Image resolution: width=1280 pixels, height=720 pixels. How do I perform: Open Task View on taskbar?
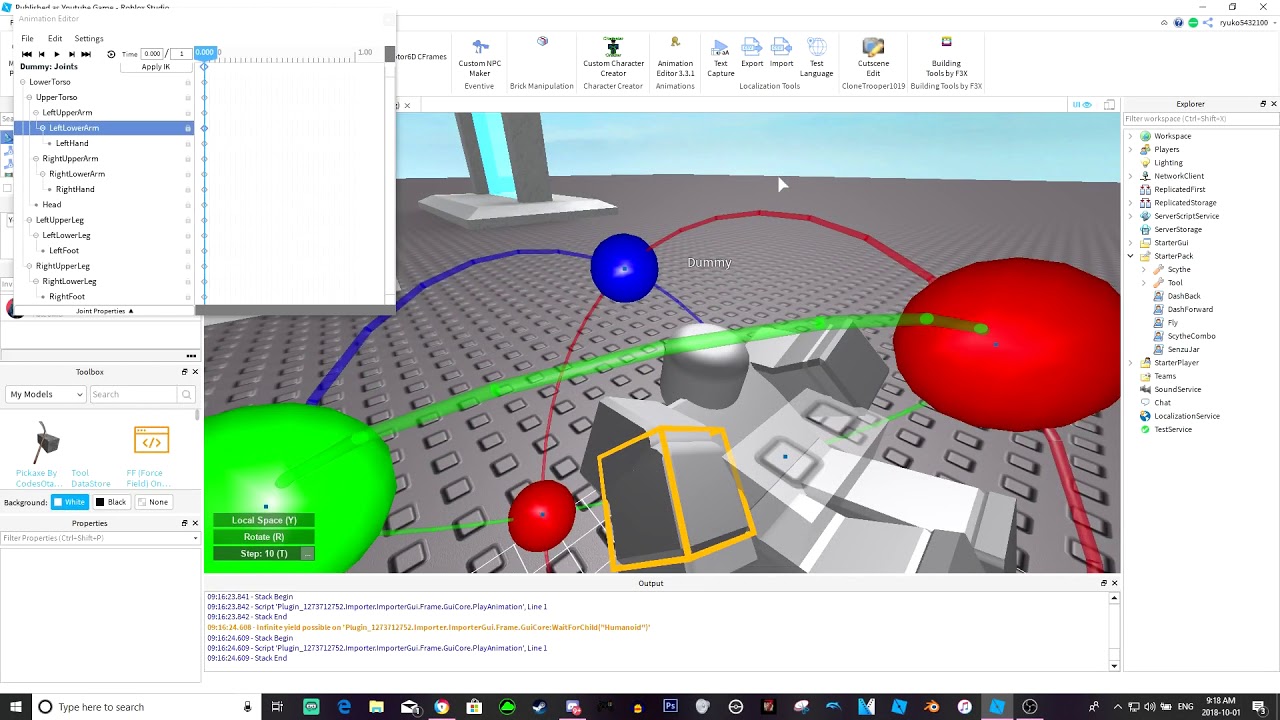277,707
